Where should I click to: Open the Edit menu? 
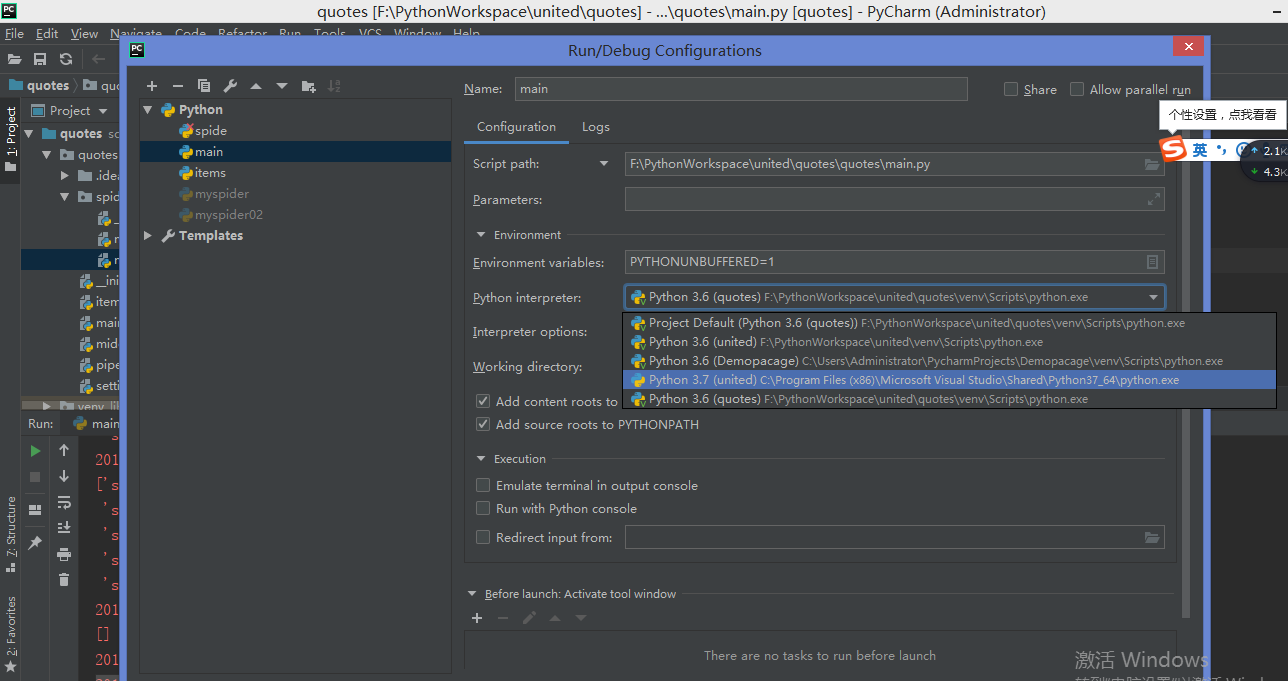pos(47,33)
